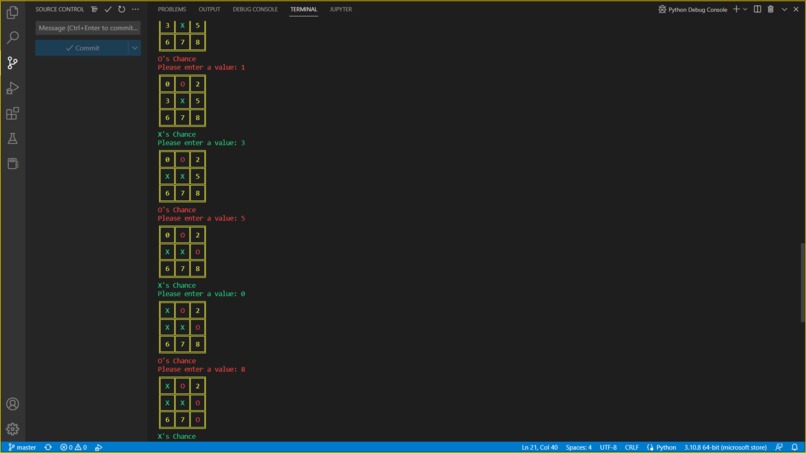Viewport: 806px width, 453px height.
Task: Create a new terminal with plus icon
Action: point(736,9)
